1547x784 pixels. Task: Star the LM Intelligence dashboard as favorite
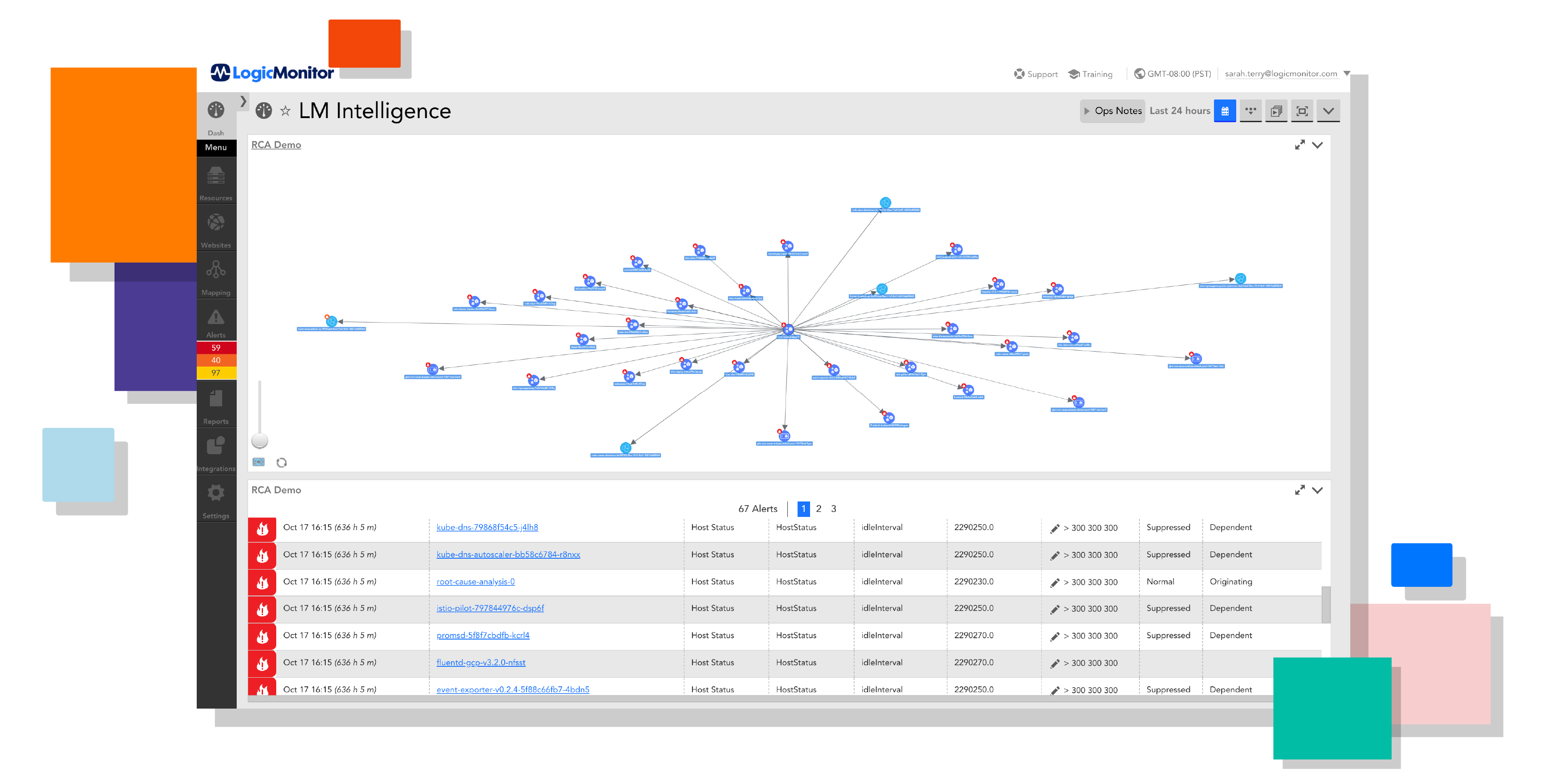pyautogui.click(x=285, y=111)
